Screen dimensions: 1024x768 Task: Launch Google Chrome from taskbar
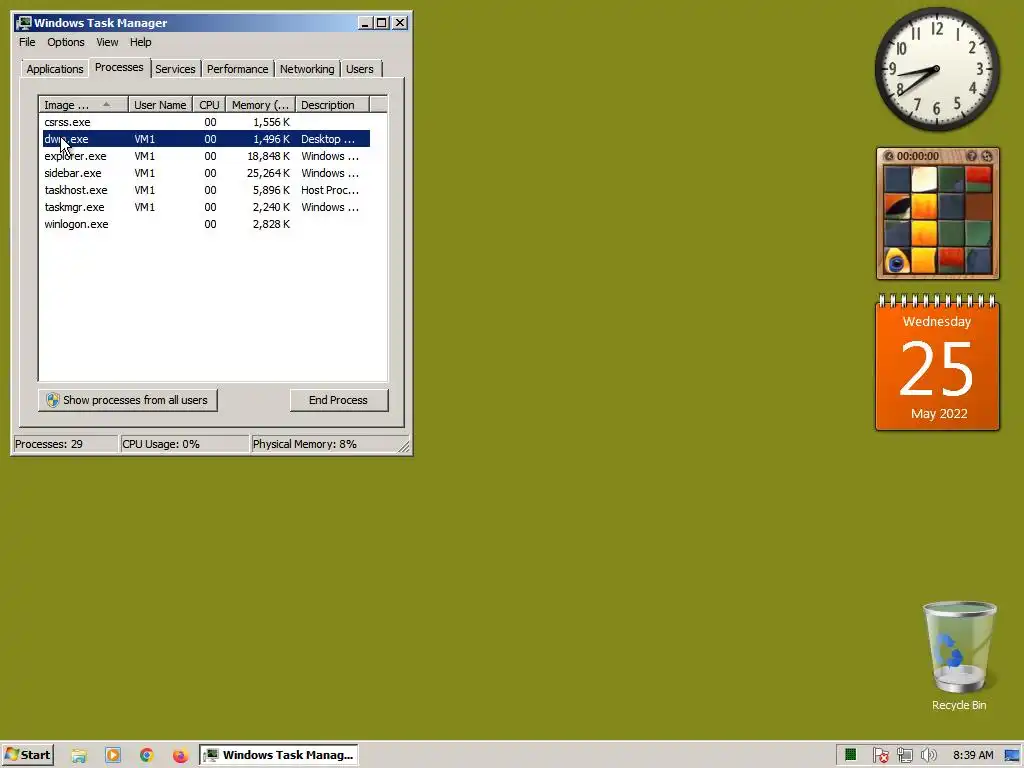click(x=146, y=756)
